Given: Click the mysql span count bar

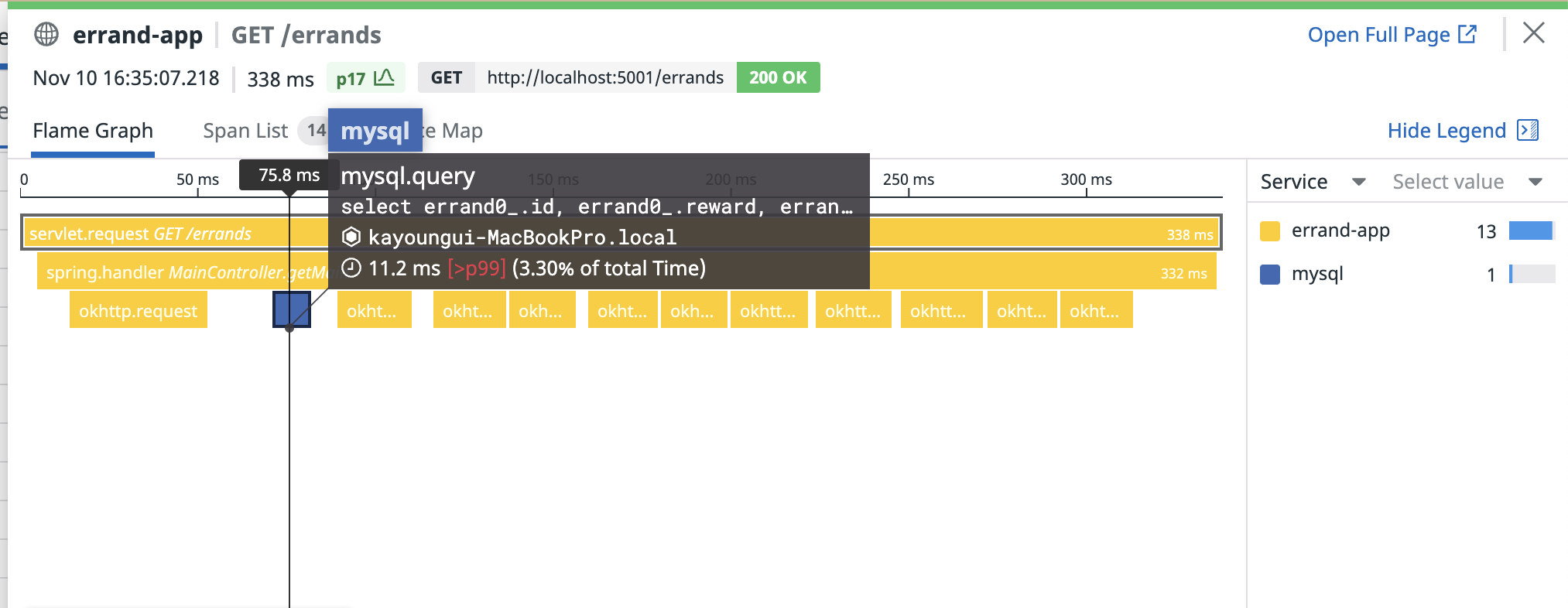Looking at the screenshot, I should (1532, 274).
